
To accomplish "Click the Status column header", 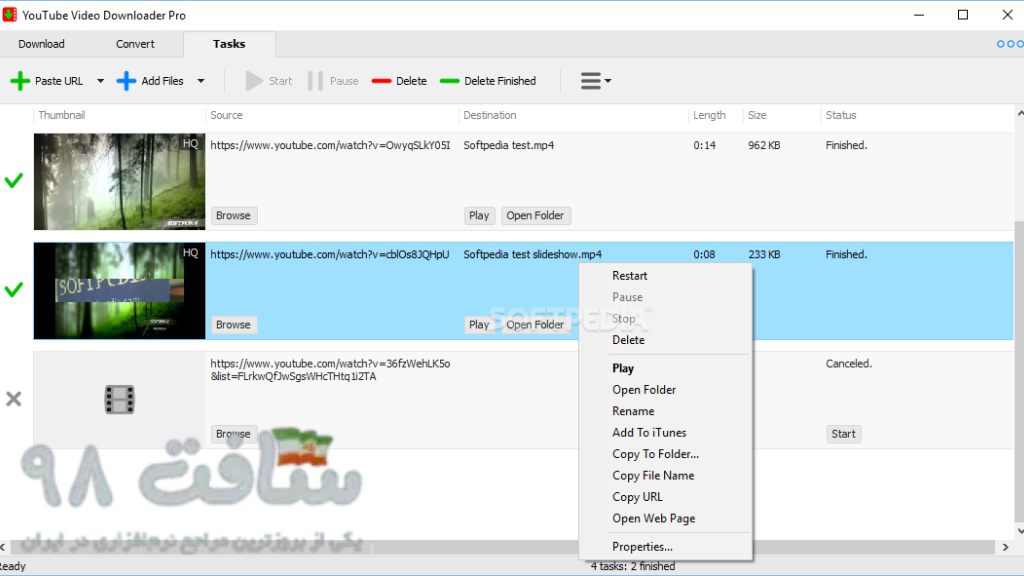I will click(841, 115).
